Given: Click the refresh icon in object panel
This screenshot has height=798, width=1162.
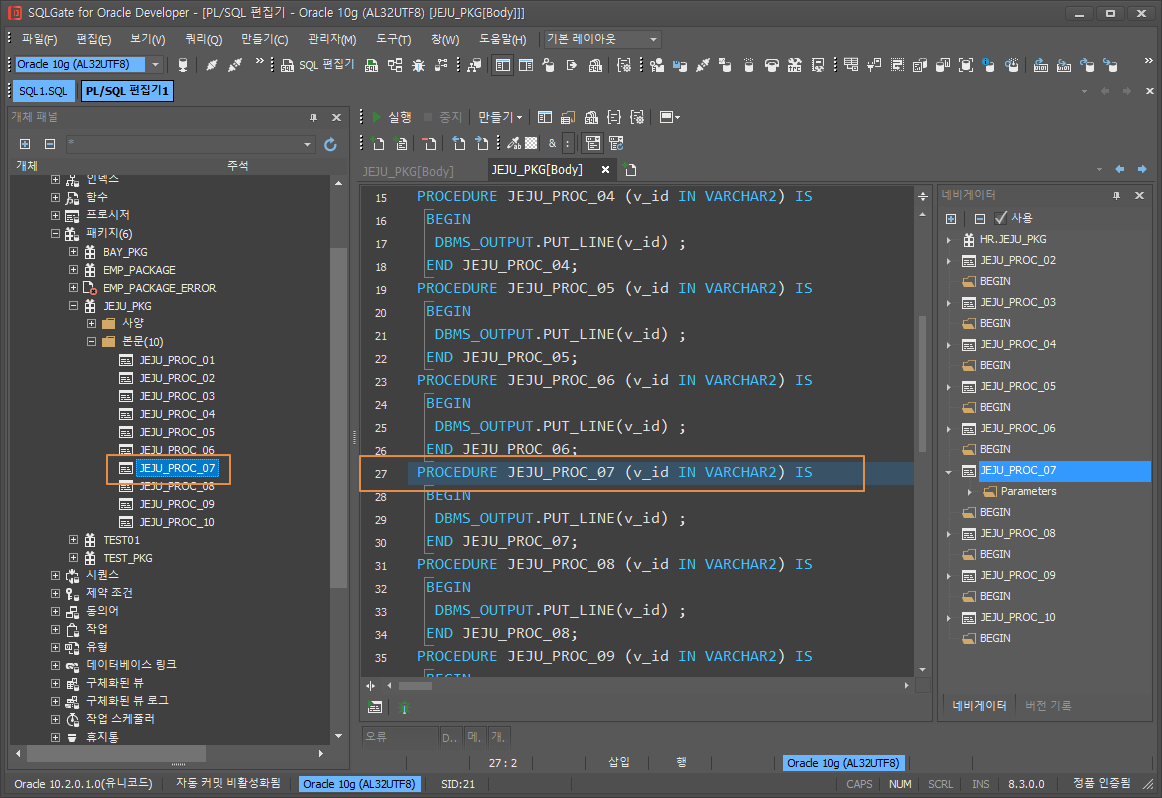Looking at the screenshot, I should point(331,144).
